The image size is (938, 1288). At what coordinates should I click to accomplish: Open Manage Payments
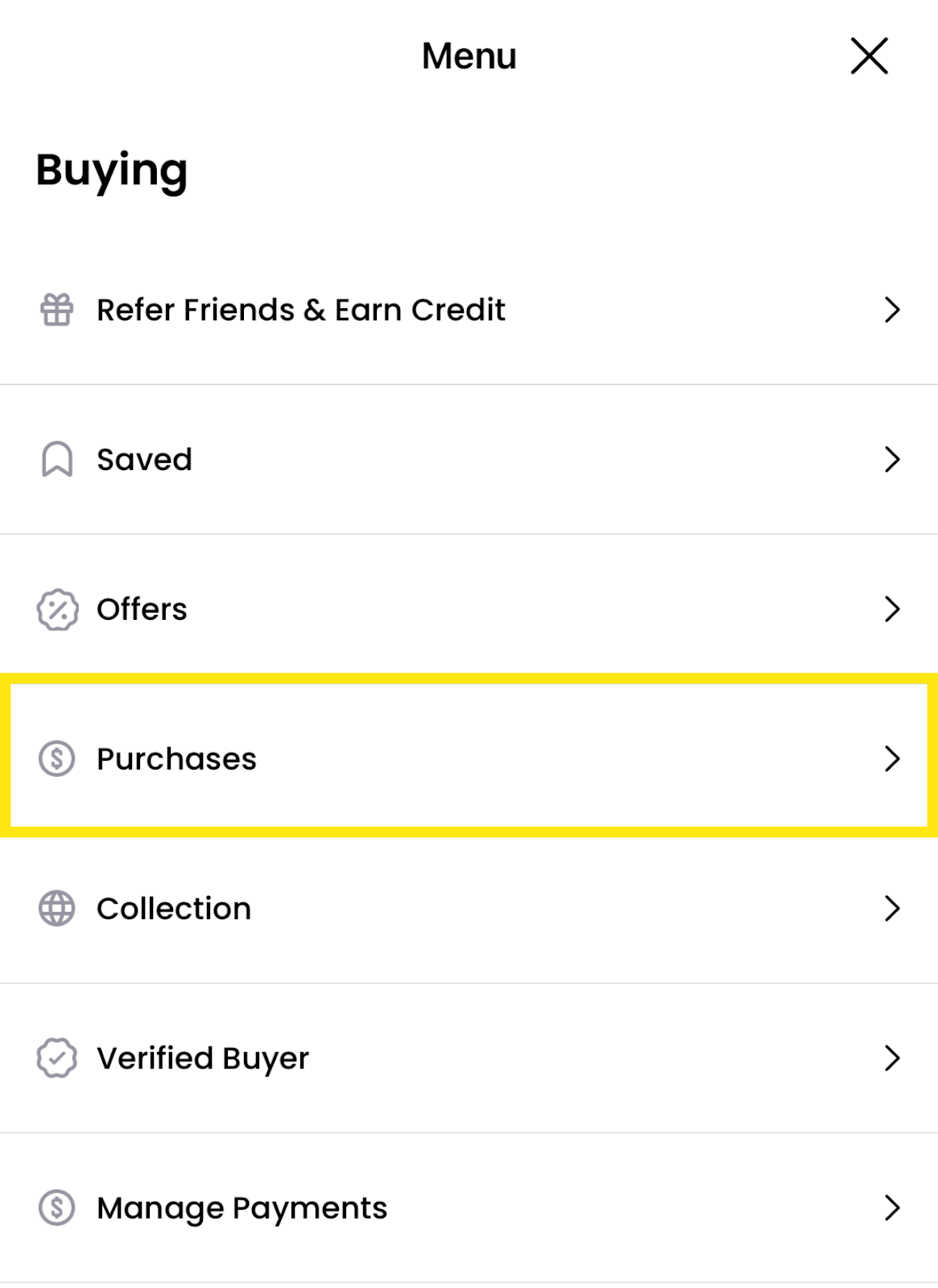click(x=242, y=1207)
